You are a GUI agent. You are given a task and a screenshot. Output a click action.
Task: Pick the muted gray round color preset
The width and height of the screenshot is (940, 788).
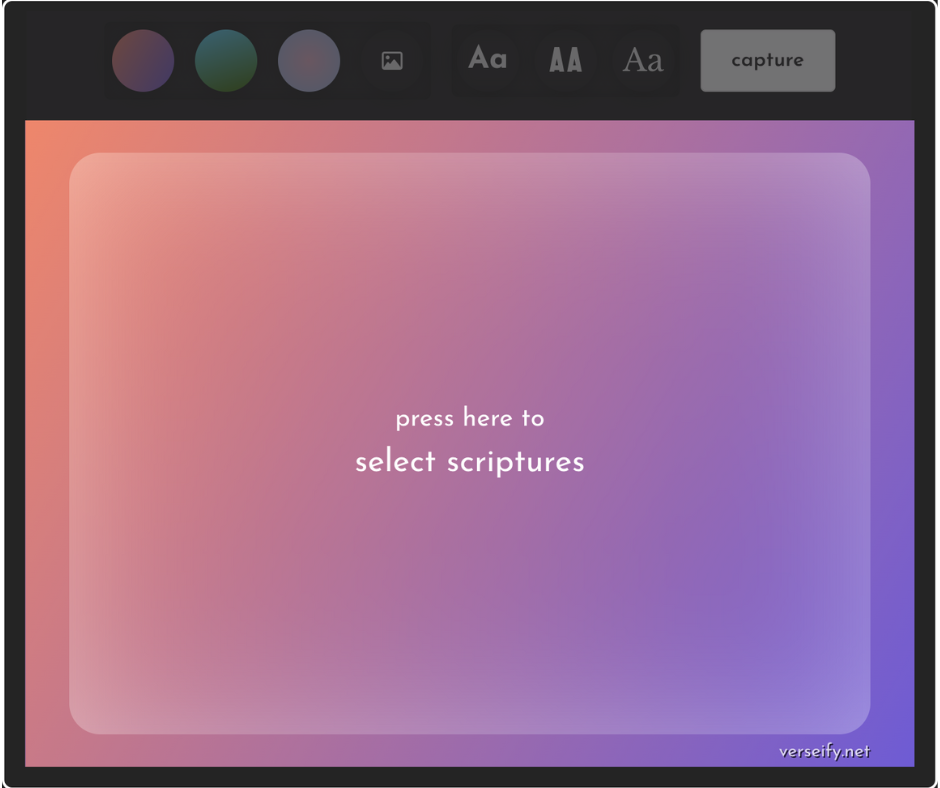(x=309, y=61)
